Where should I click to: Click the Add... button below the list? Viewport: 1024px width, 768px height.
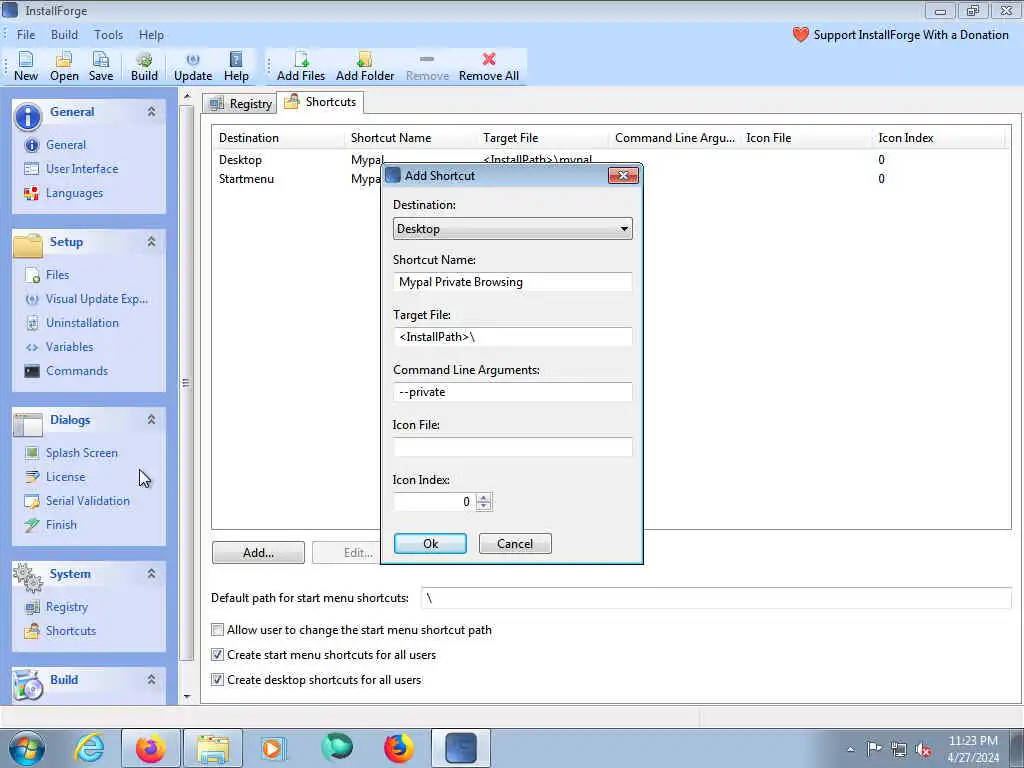tap(258, 553)
